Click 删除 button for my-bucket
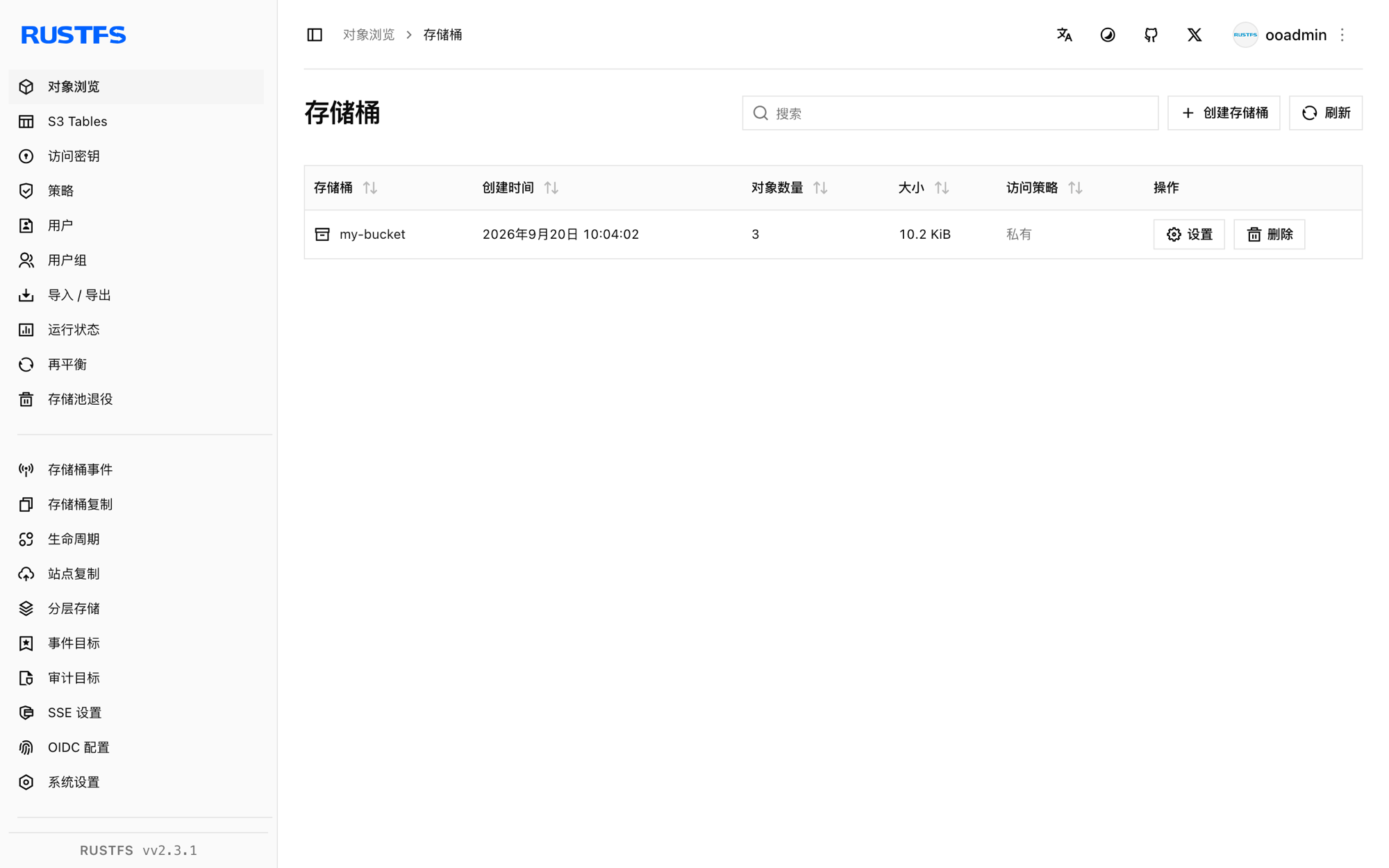1389x868 pixels. pyautogui.click(x=1269, y=235)
